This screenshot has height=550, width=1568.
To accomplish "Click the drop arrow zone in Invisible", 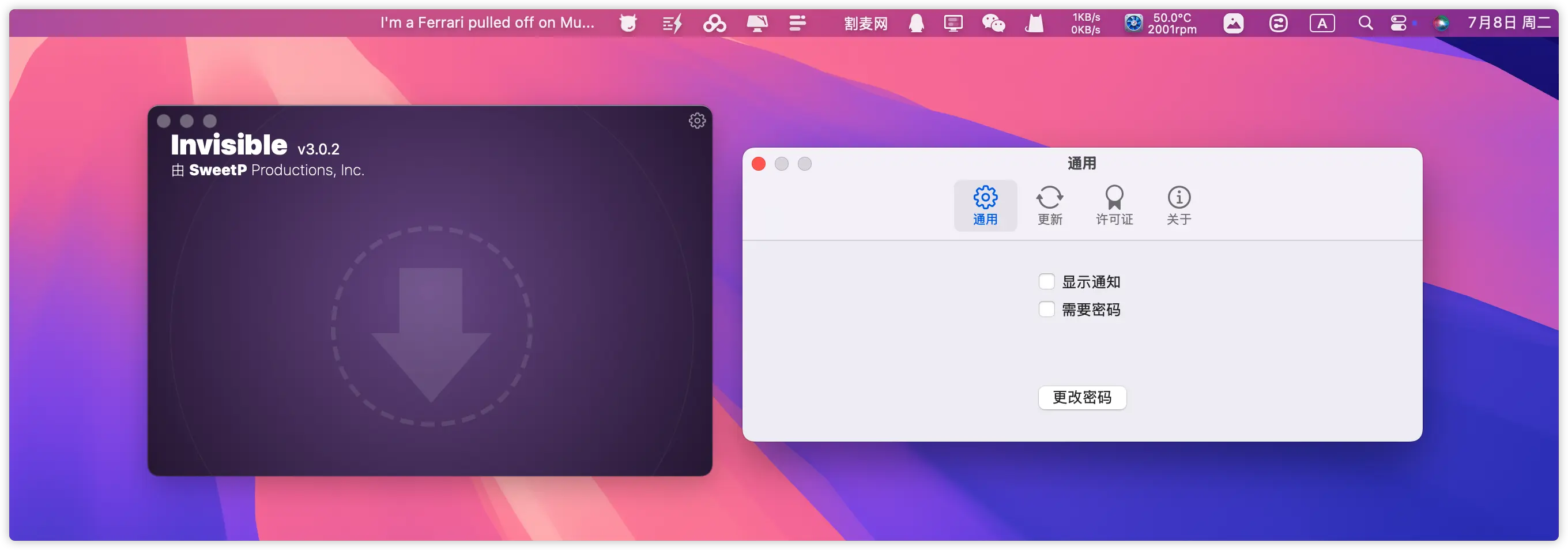I will pos(431,326).
